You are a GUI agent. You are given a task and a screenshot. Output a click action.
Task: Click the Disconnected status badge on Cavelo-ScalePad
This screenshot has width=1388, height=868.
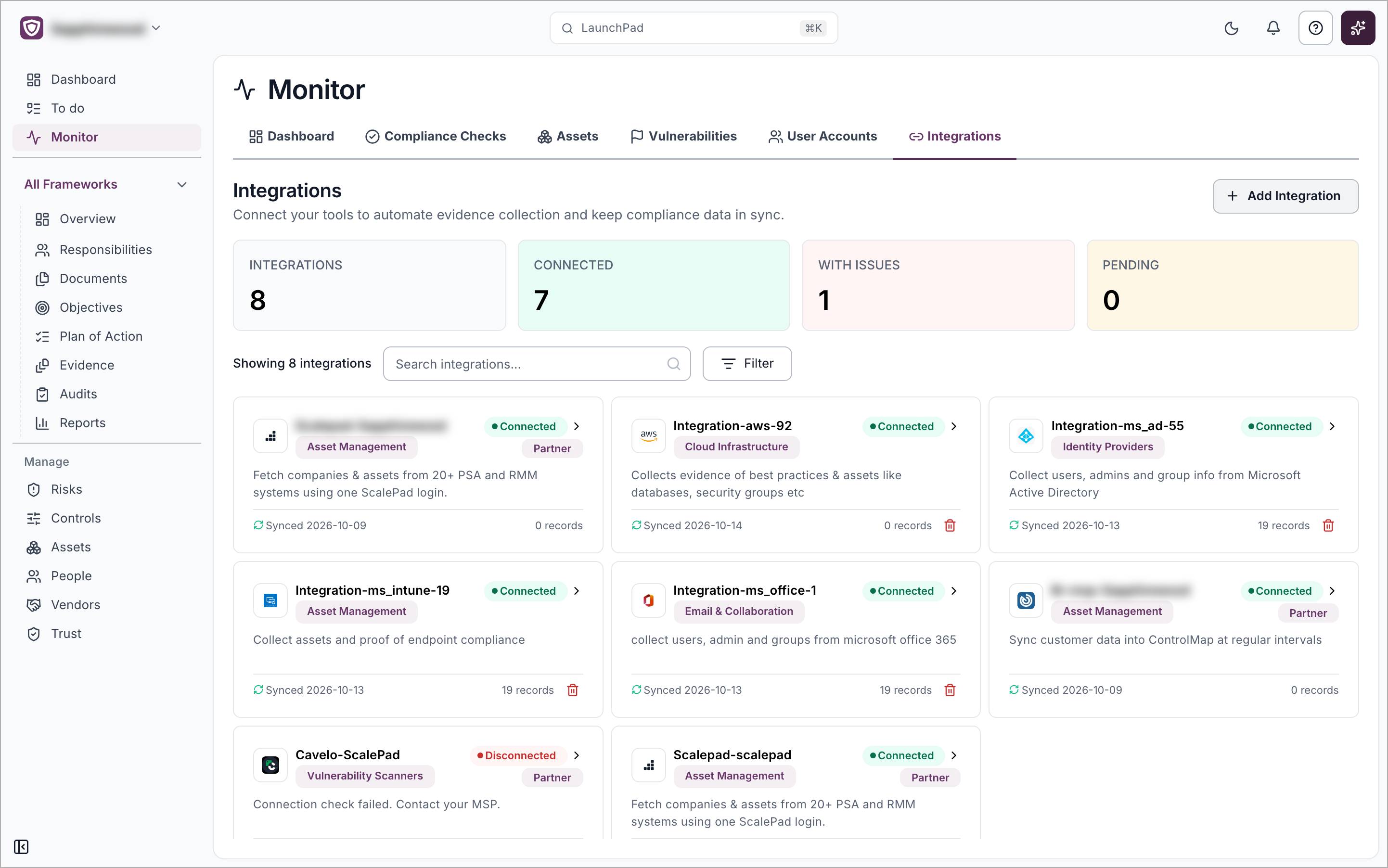(518, 755)
